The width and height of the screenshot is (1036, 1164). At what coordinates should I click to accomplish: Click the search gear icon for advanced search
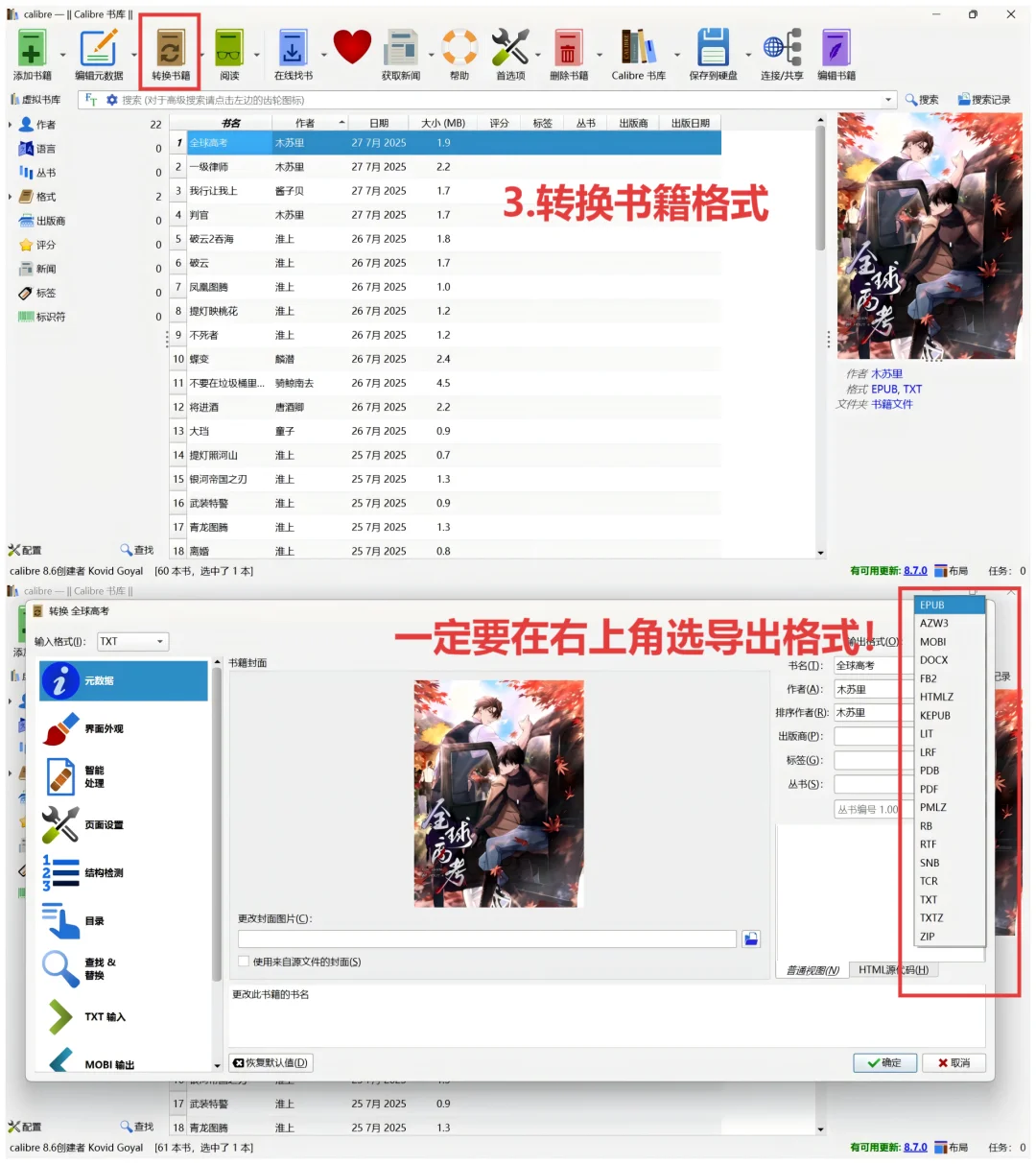(x=112, y=100)
